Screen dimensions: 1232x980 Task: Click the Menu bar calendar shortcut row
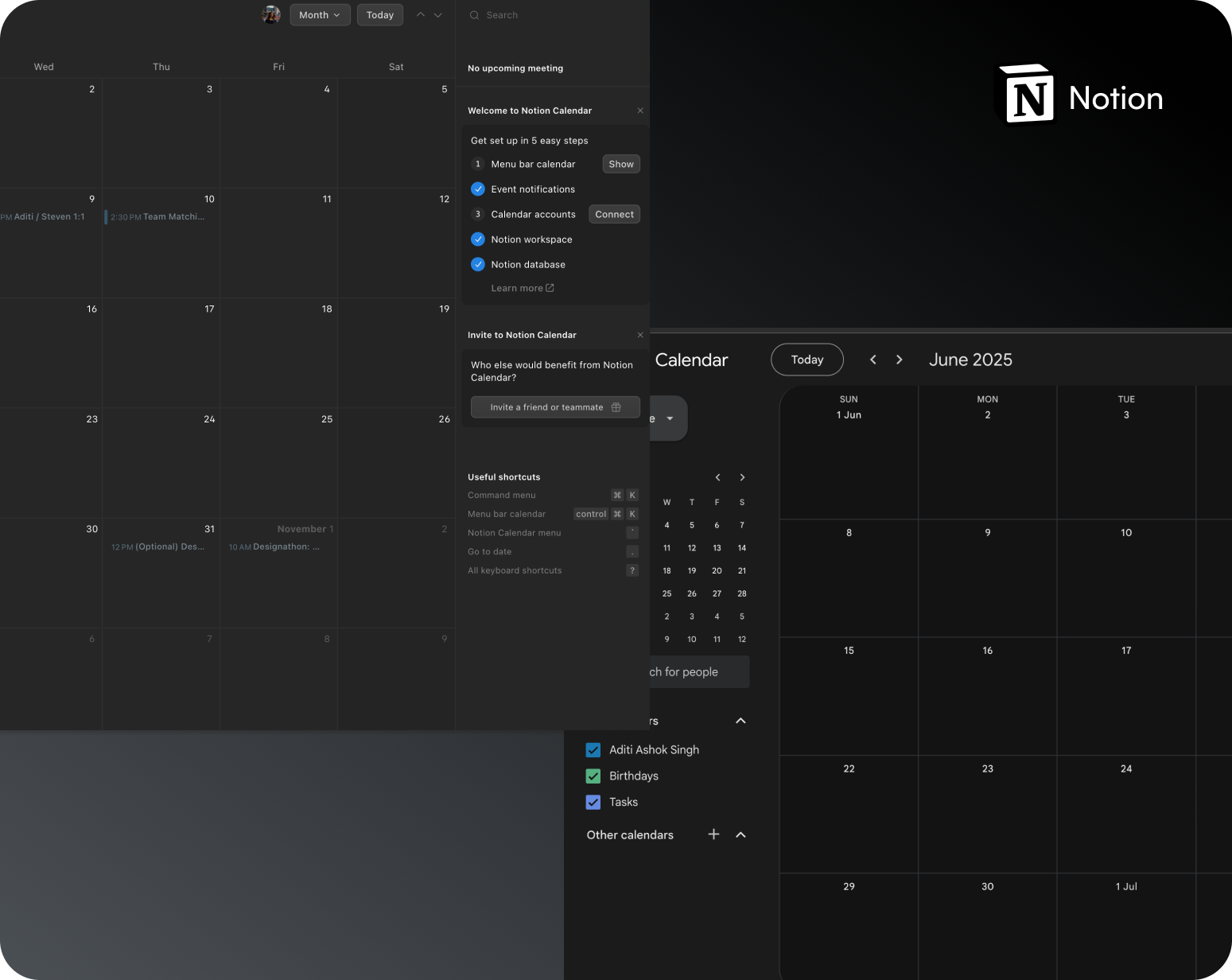[553, 514]
